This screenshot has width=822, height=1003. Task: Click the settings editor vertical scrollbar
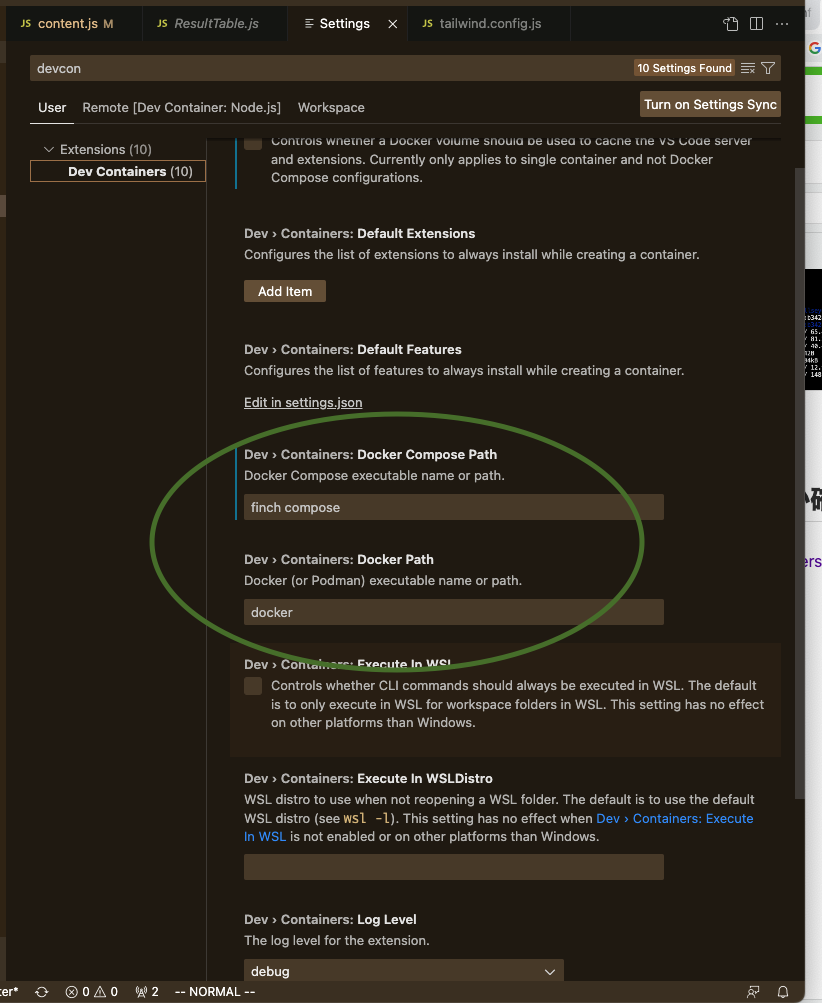[799, 483]
